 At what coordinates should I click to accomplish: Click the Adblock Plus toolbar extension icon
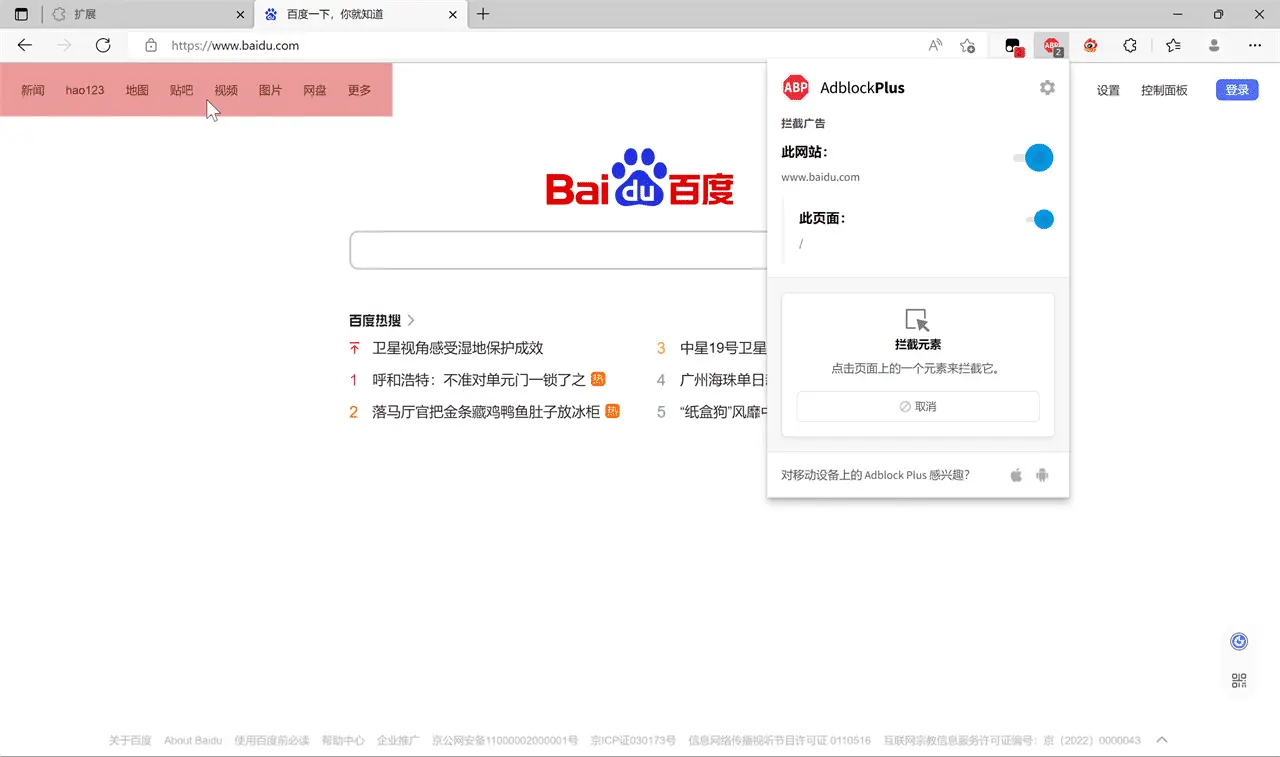coord(1051,45)
